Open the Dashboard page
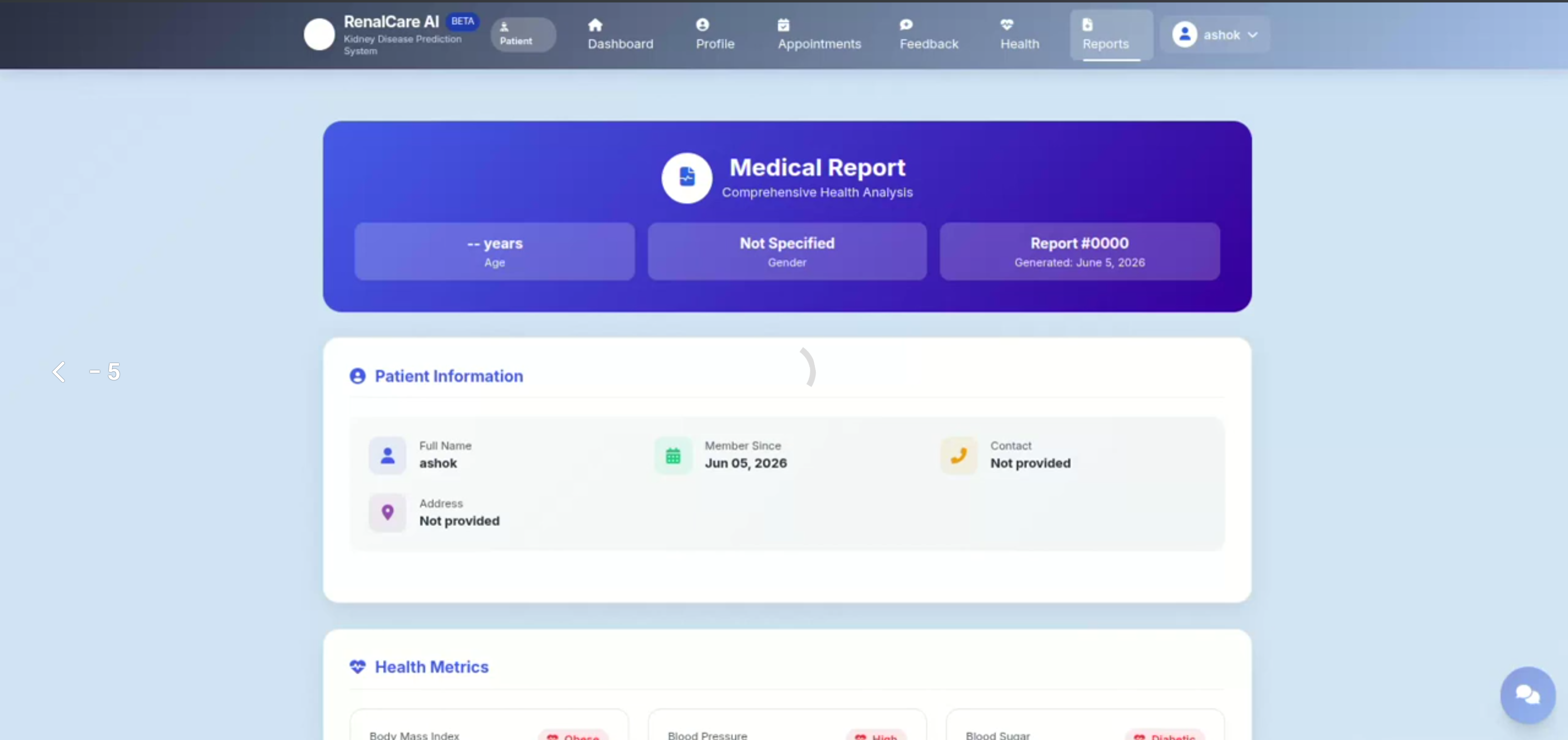The width and height of the screenshot is (1568, 740). pyautogui.click(x=620, y=35)
